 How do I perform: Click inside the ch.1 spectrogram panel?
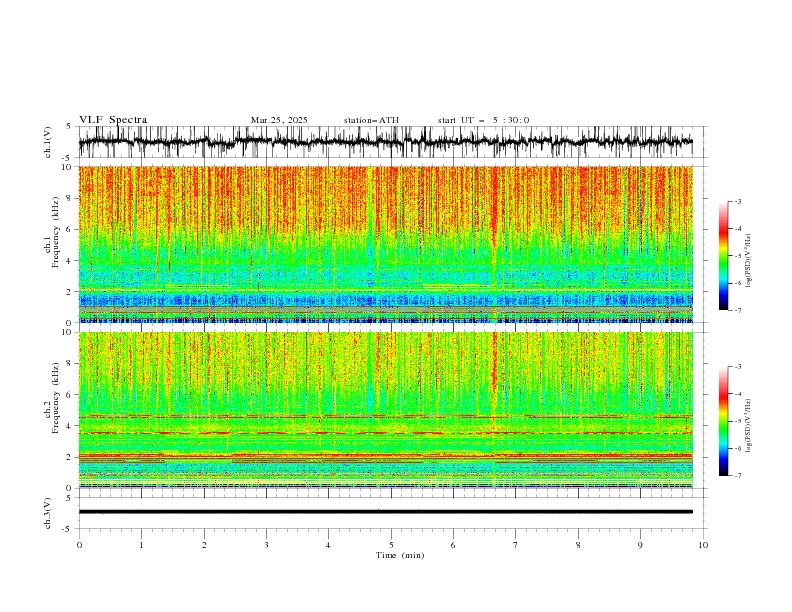[385, 244]
